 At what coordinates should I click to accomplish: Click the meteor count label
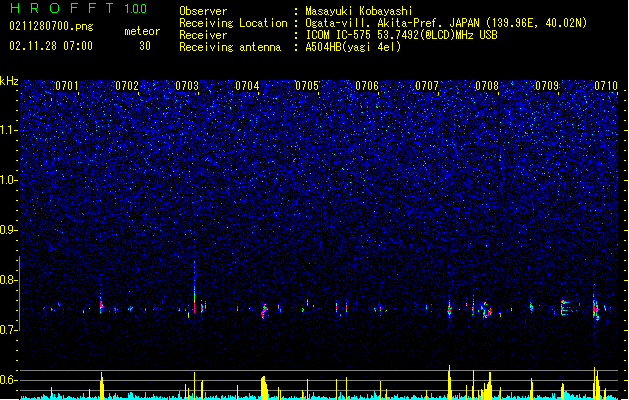click(x=142, y=31)
